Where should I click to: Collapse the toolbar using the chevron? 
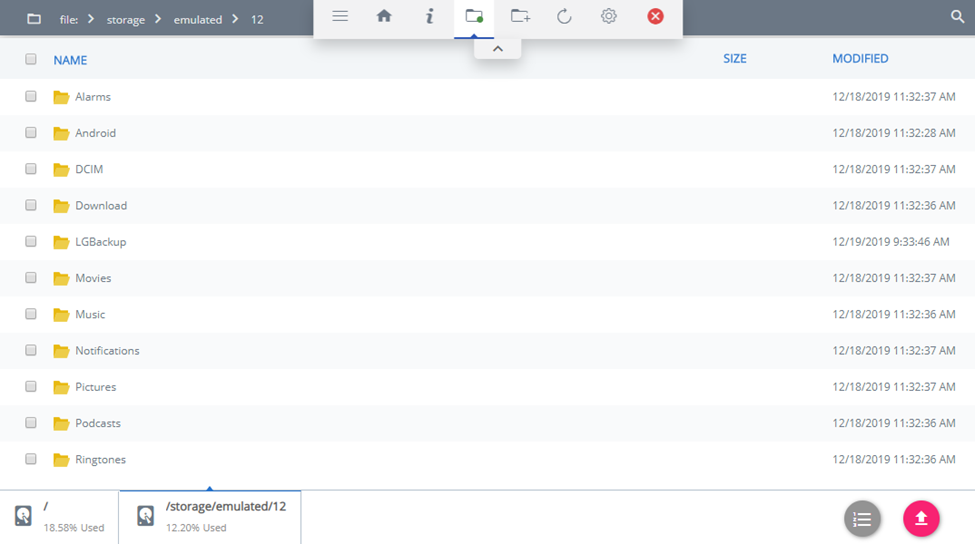[497, 49]
